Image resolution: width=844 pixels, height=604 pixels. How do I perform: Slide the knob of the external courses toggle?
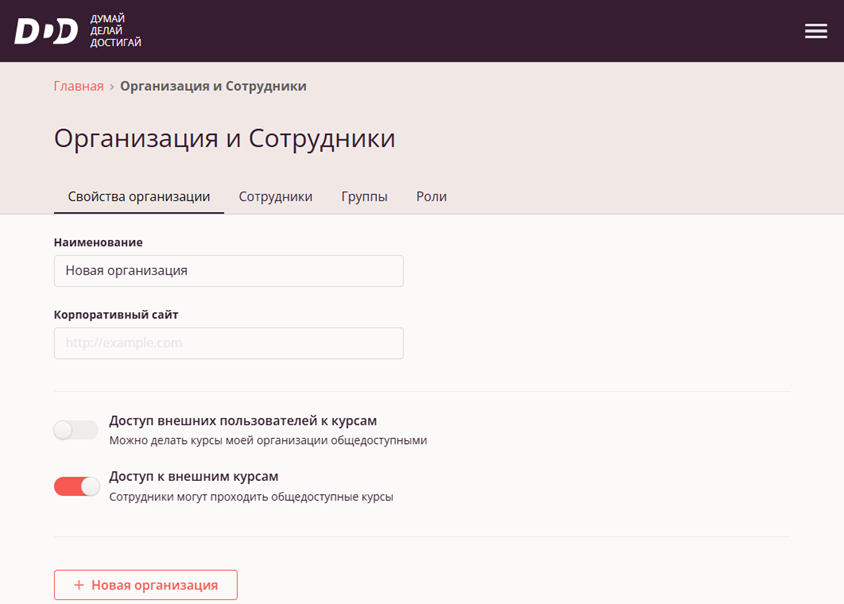coord(89,484)
